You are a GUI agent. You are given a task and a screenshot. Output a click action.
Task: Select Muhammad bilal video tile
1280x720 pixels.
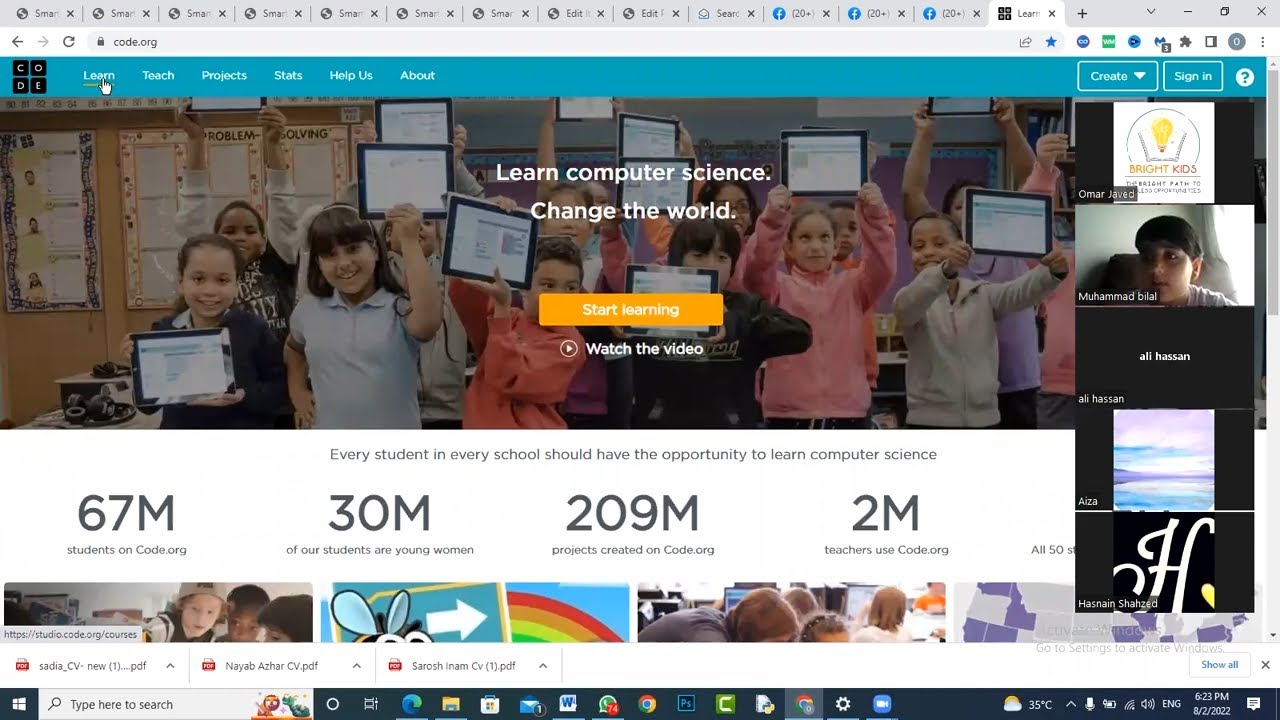1164,256
